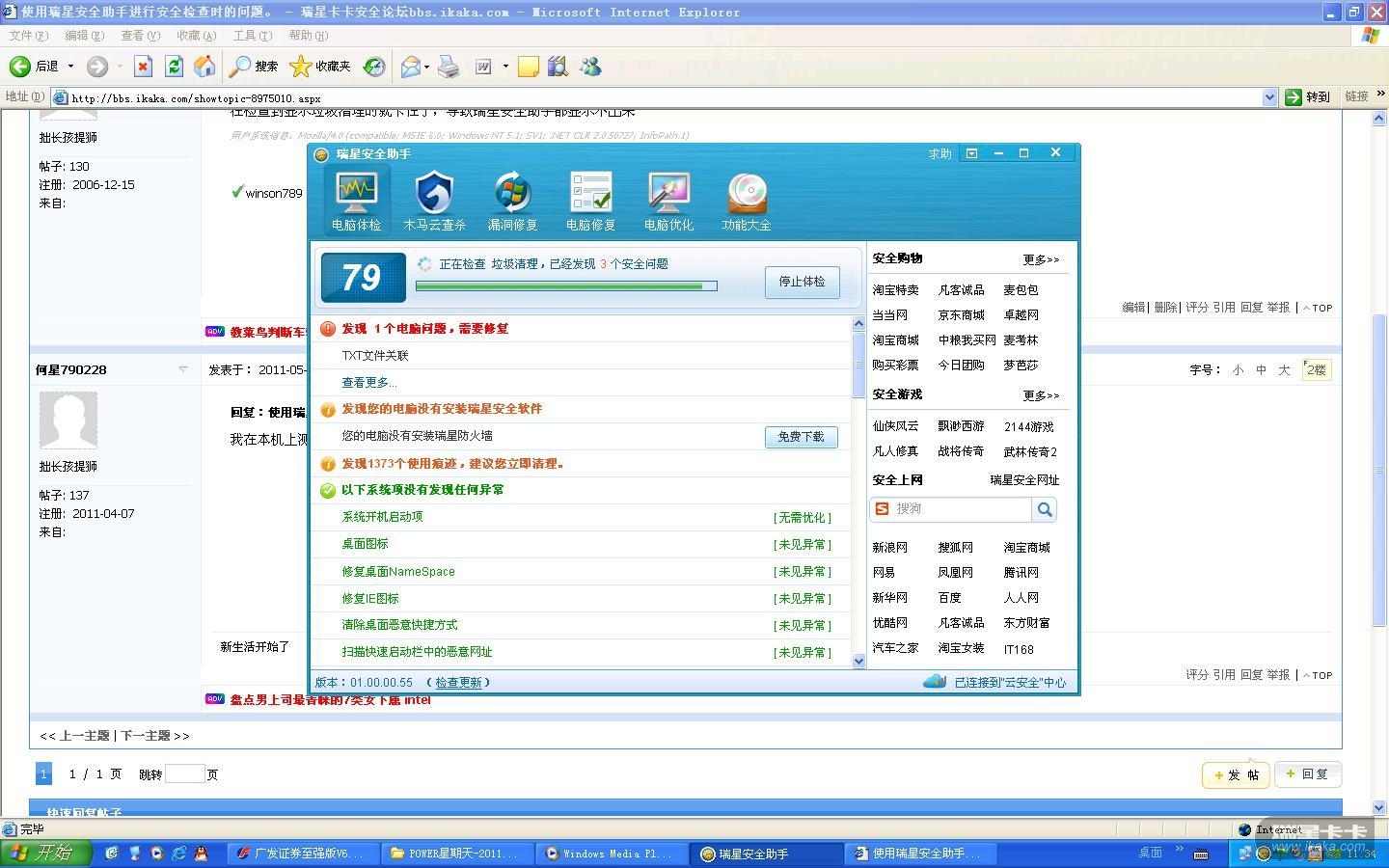Image resolution: width=1389 pixels, height=868 pixels.
Task: Open the 电脑修复 checklist icon
Action: coord(590,200)
